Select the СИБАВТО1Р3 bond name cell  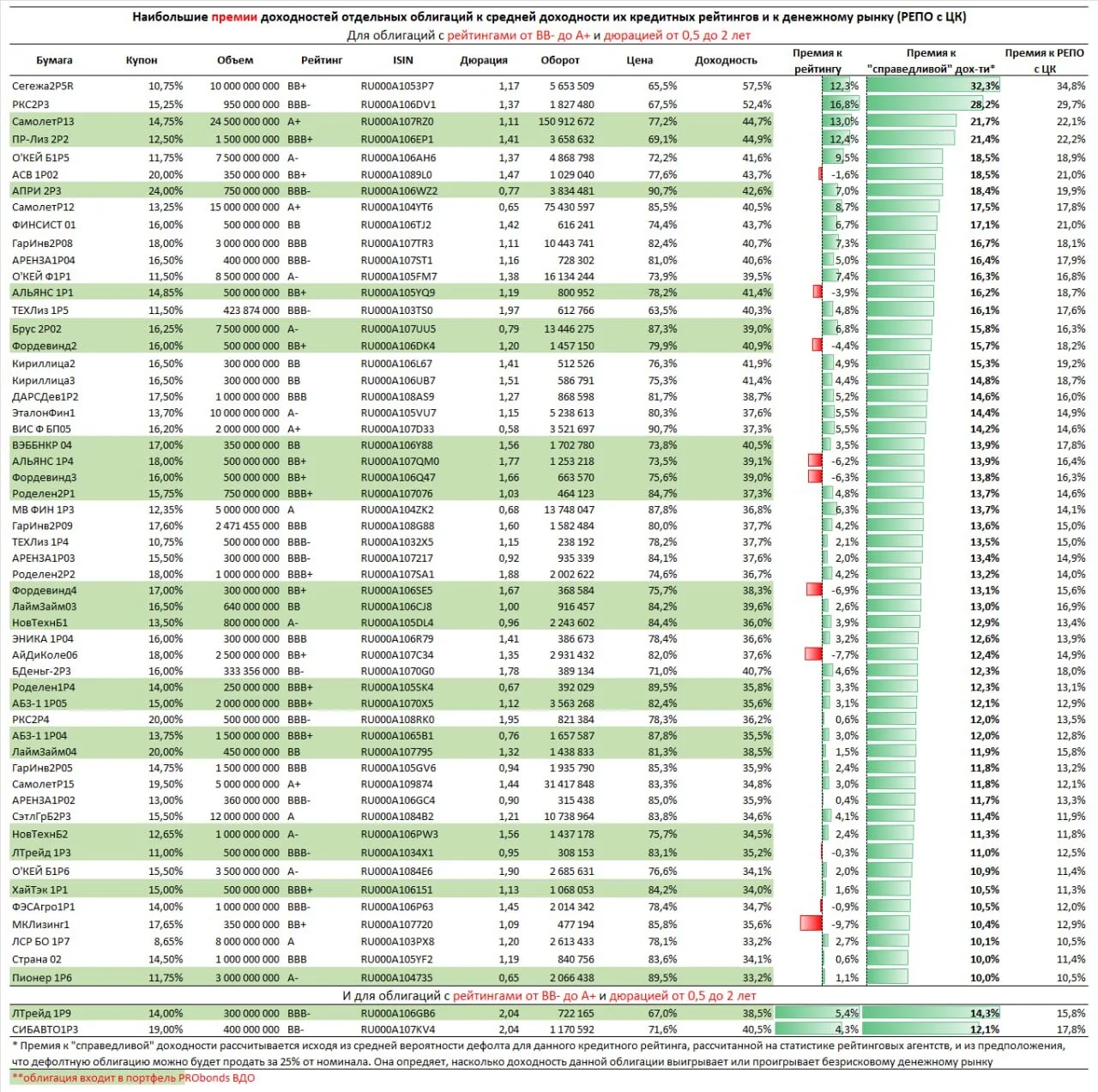(45, 1029)
